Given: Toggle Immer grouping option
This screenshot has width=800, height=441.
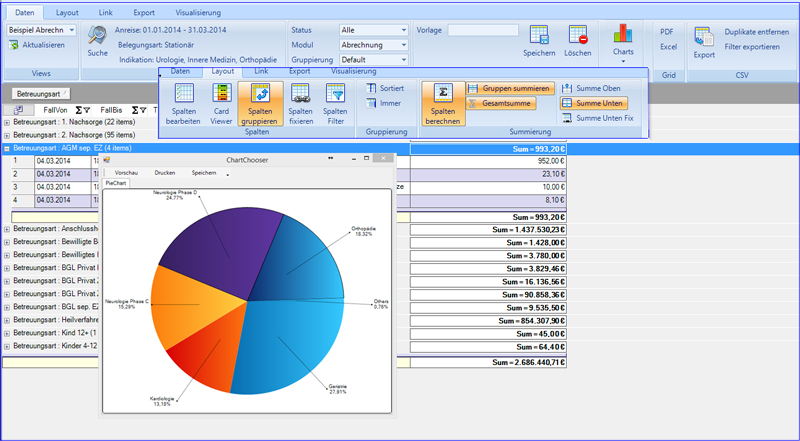Looking at the screenshot, I should point(384,103).
